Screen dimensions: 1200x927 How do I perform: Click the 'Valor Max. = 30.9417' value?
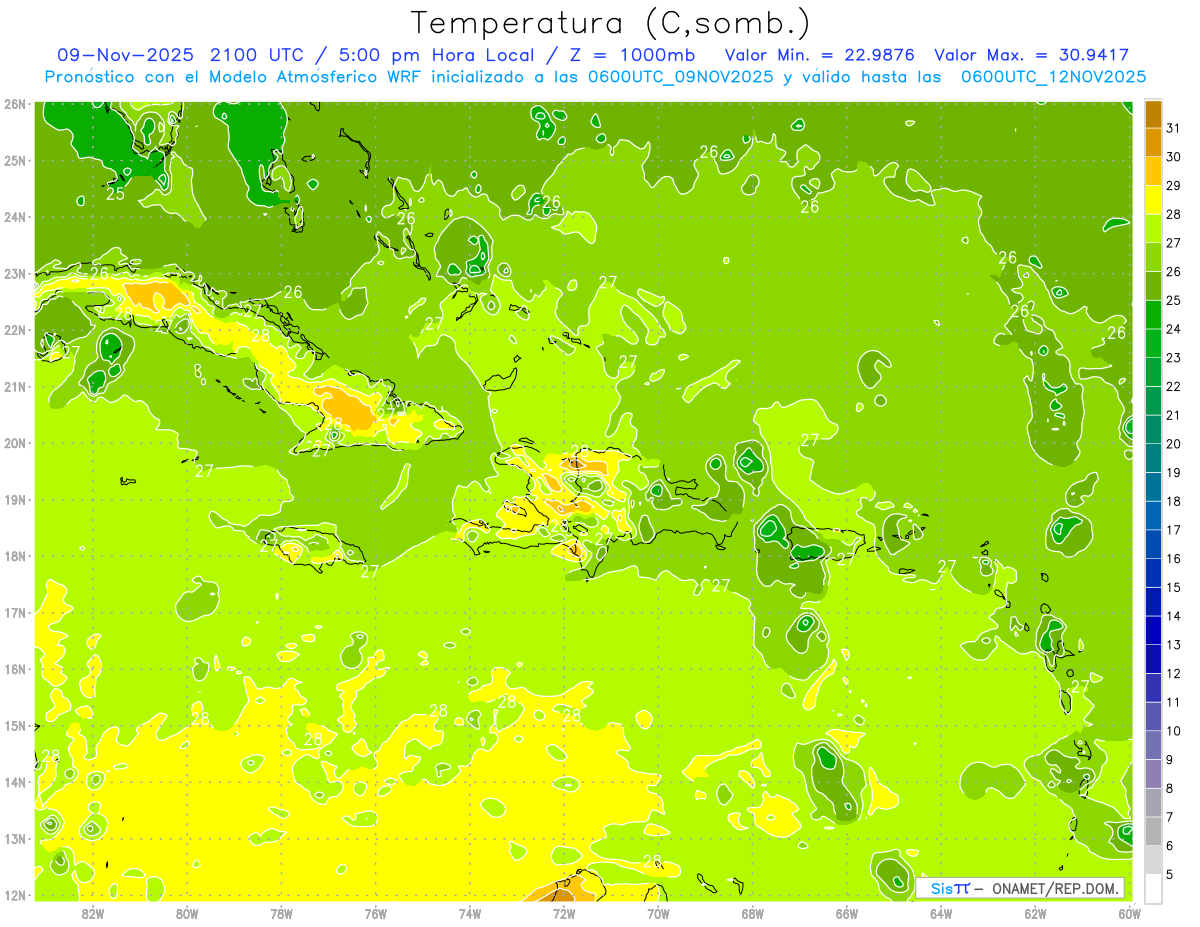tap(1032, 55)
